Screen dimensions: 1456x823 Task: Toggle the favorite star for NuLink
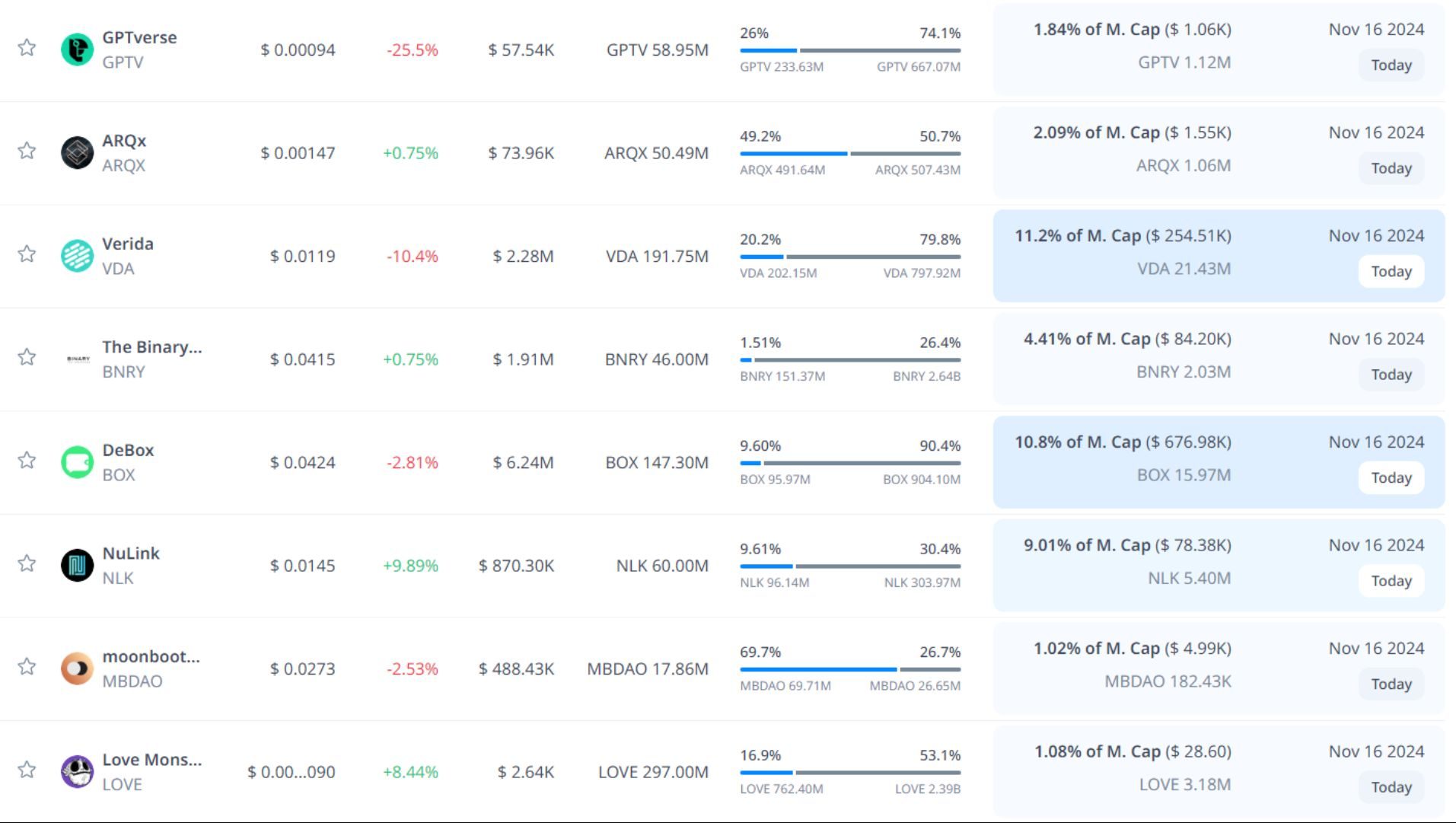click(27, 563)
